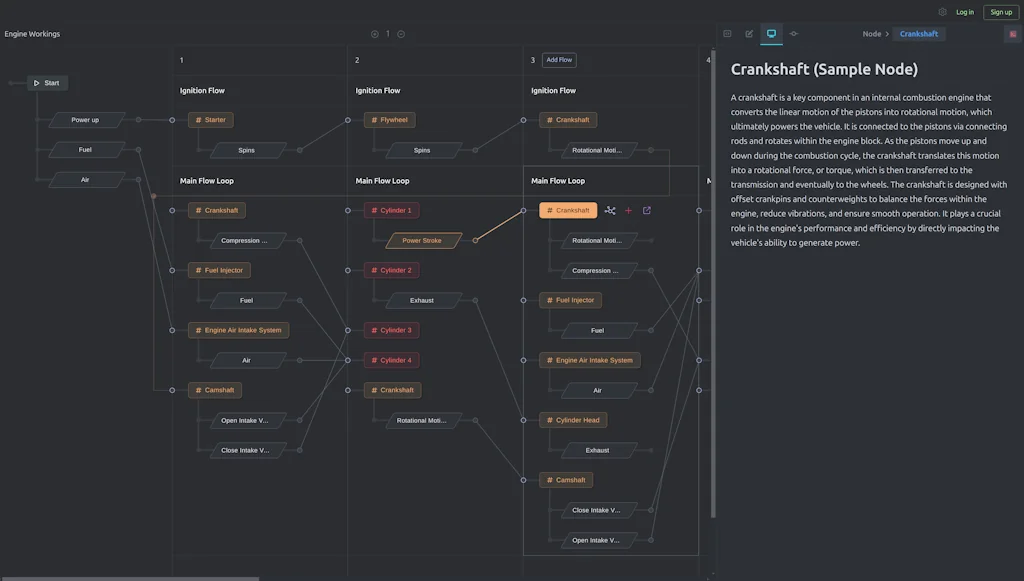Click the Add Flow button in column 3

point(559,59)
